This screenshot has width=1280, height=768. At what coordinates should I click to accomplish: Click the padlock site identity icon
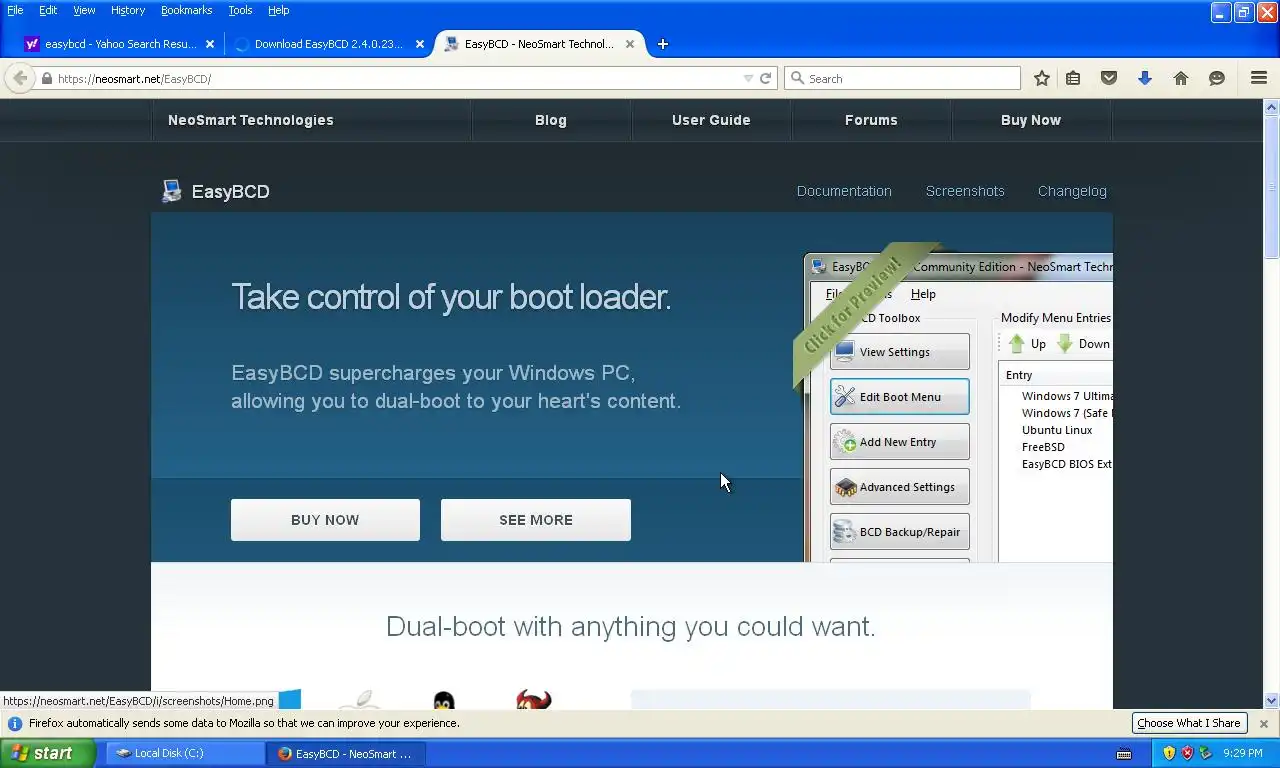tap(46, 78)
